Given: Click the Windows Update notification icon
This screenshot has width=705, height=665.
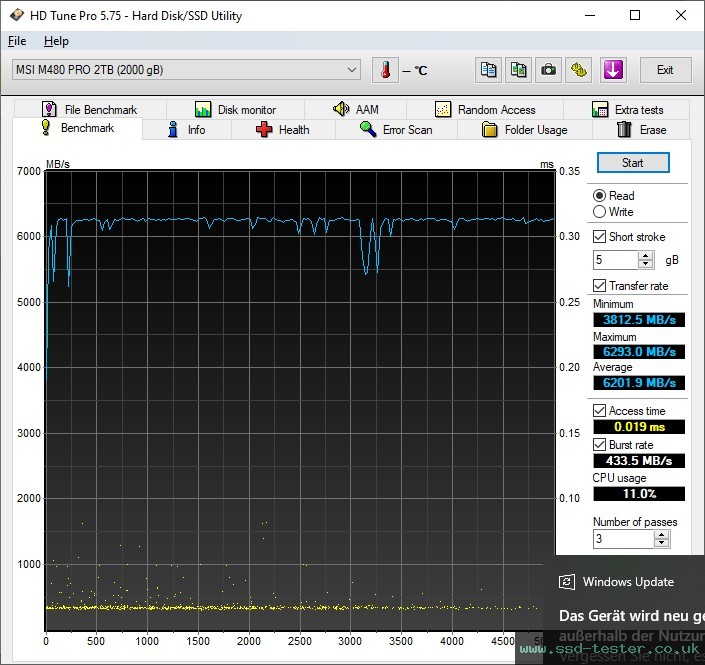Looking at the screenshot, I should [567, 582].
